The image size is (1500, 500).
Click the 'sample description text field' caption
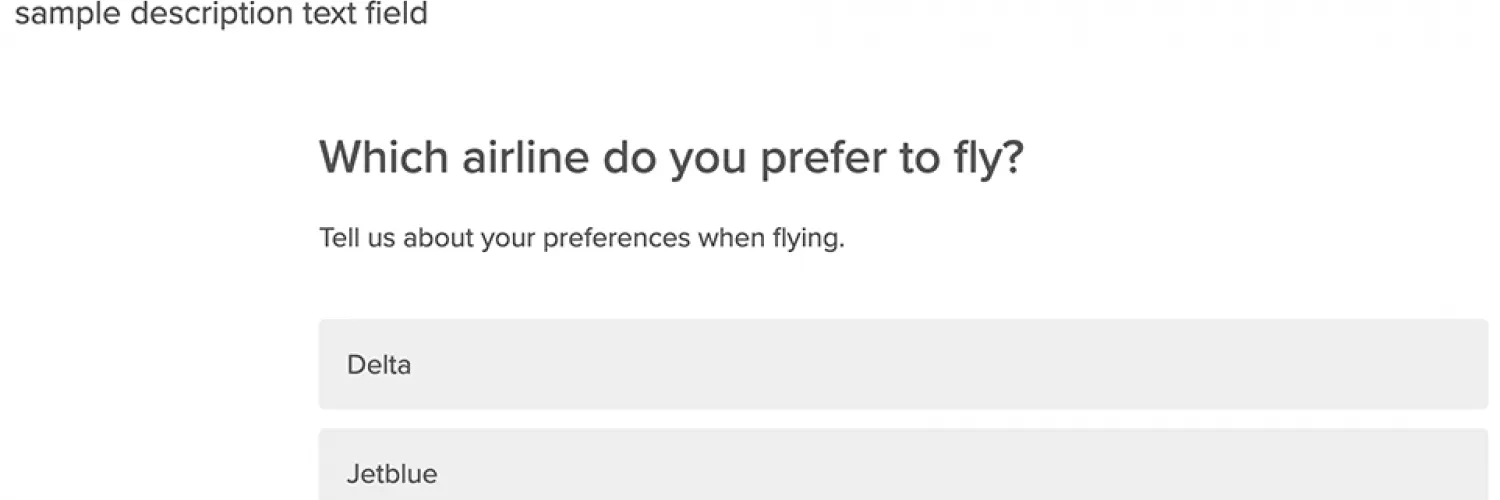point(221,14)
